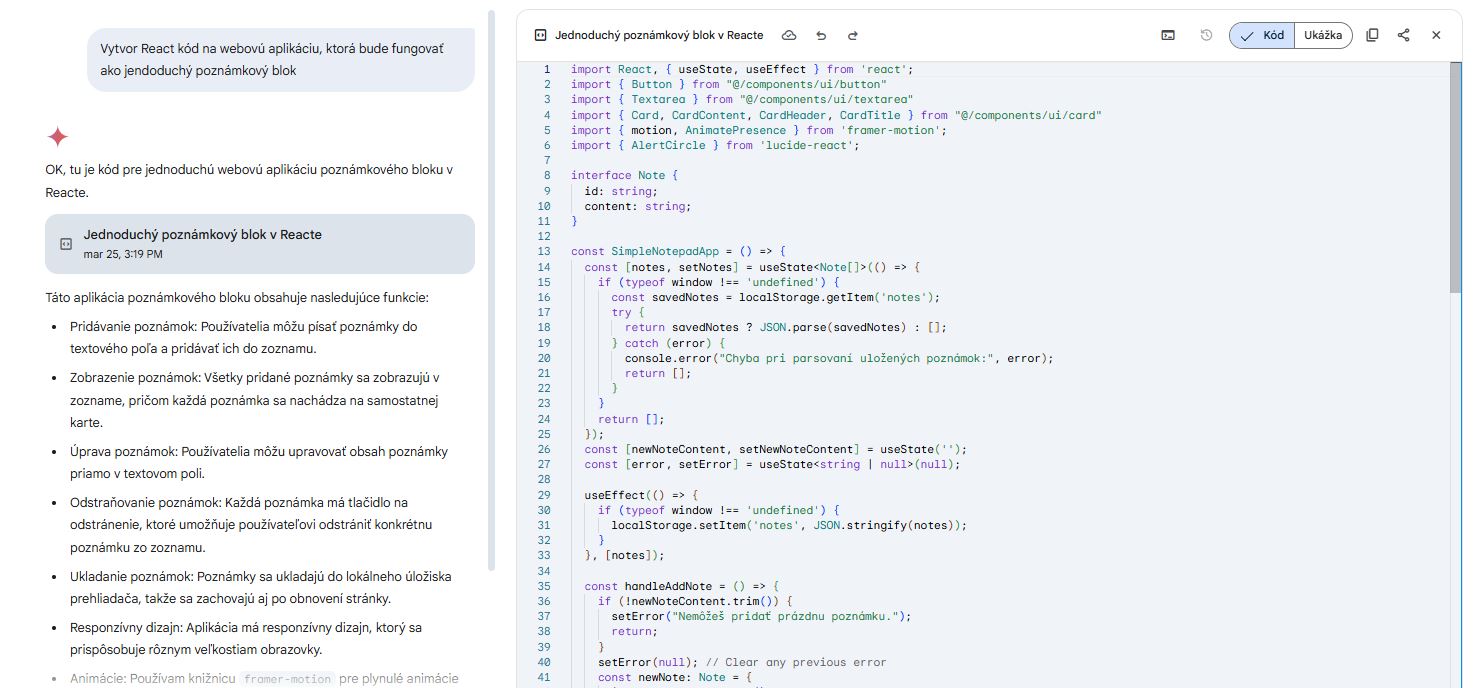Viewport: 1483px width, 688px height.
Task: Open the 'Jednoduchý poznámkový blok v Reacte' card
Action: pos(260,243)
